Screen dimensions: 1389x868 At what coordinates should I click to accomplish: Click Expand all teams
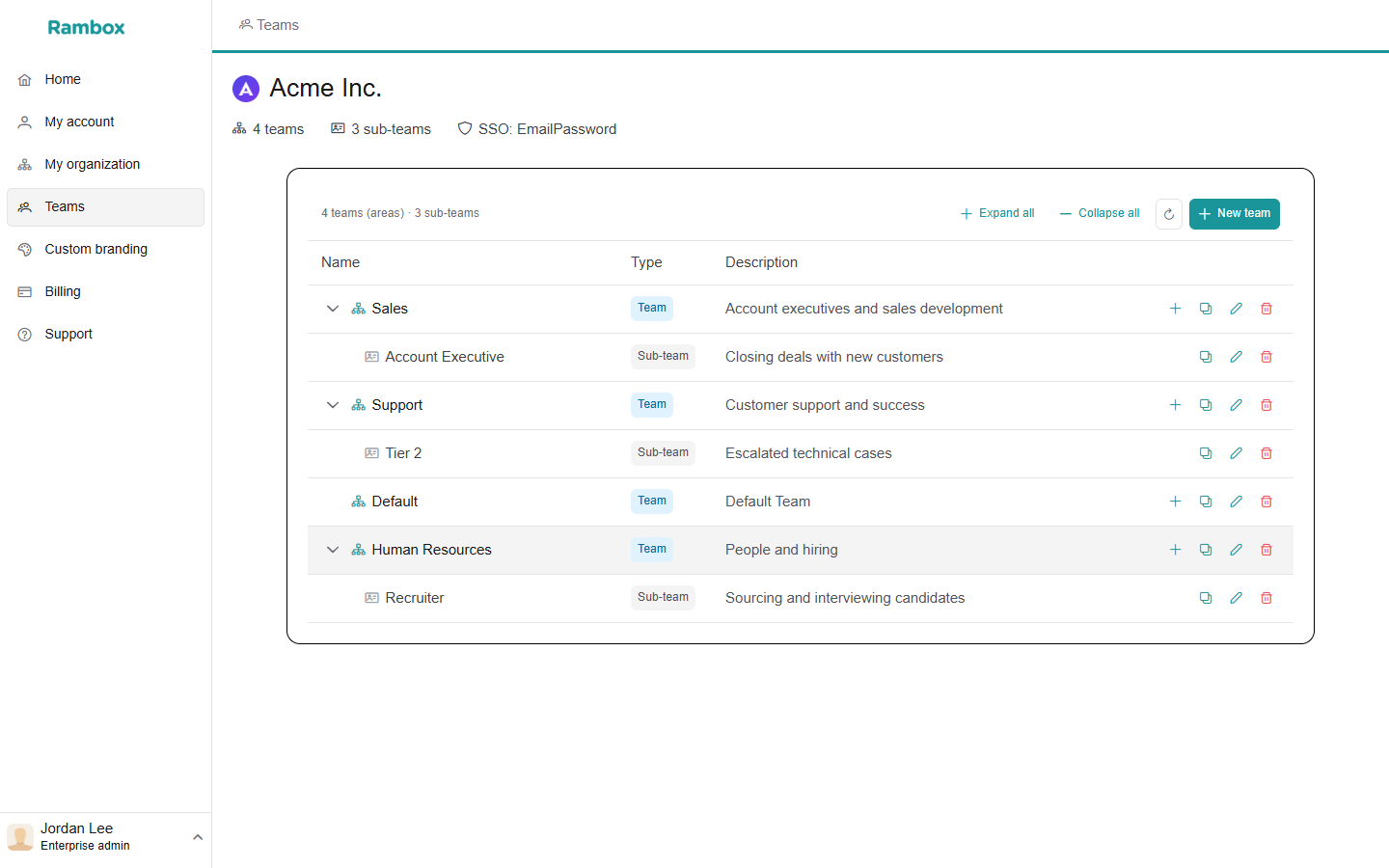(x=997, y=214)
